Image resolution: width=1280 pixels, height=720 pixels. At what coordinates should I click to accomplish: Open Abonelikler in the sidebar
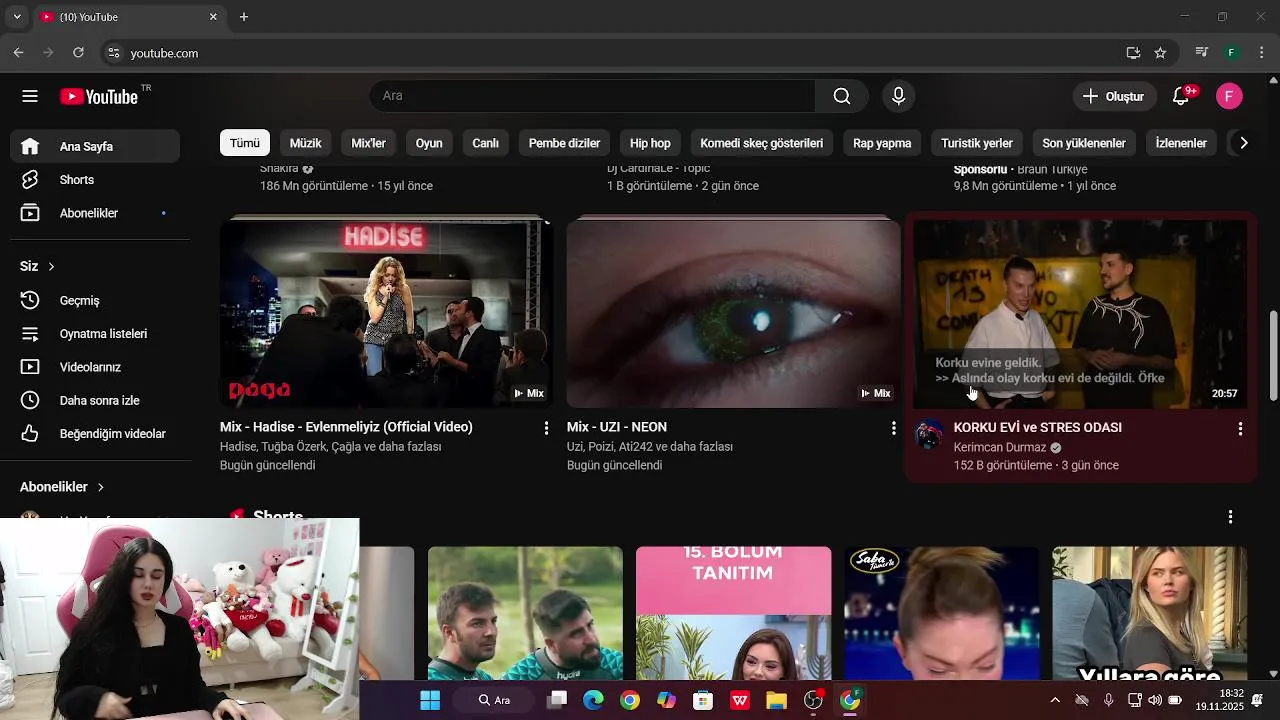click(95, 213)
